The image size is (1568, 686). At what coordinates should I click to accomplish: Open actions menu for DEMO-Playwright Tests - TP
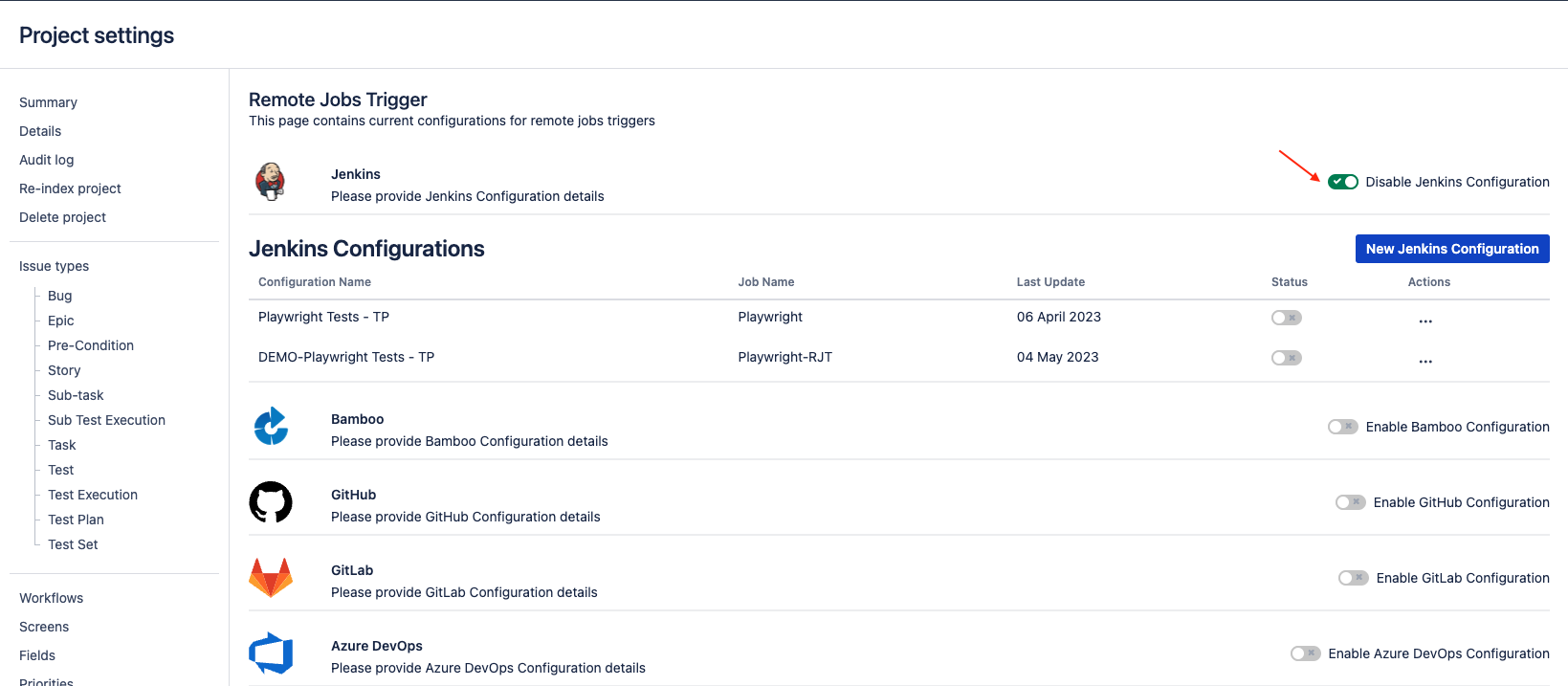(x=1425, y=362)
